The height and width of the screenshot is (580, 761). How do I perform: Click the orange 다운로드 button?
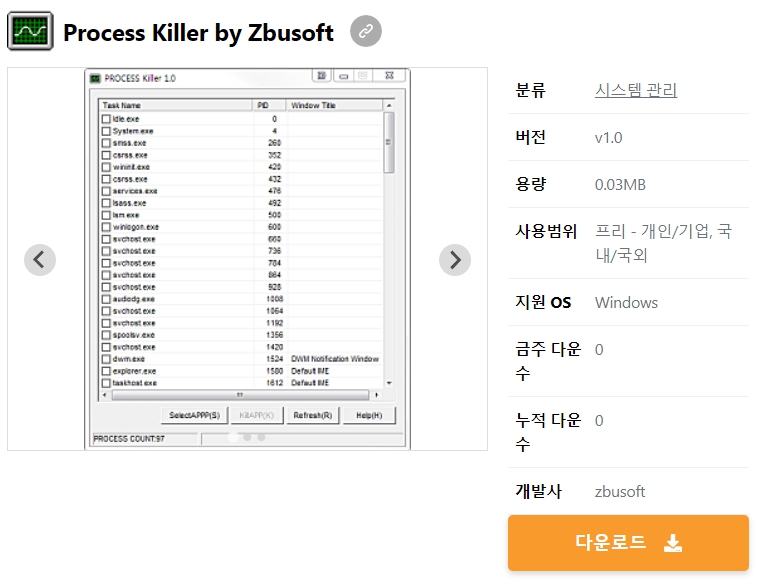(628, 543)
